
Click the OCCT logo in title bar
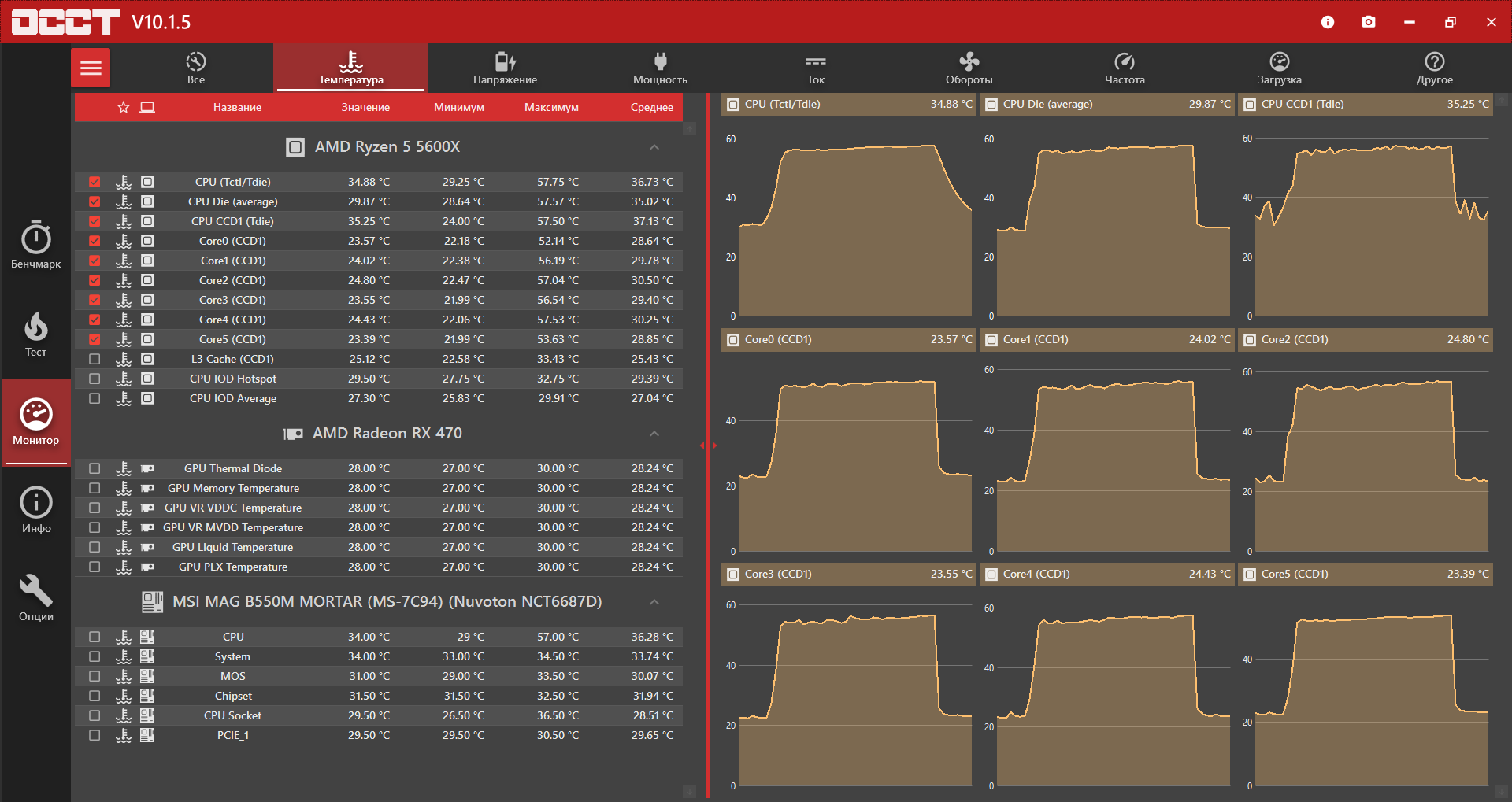65,22
